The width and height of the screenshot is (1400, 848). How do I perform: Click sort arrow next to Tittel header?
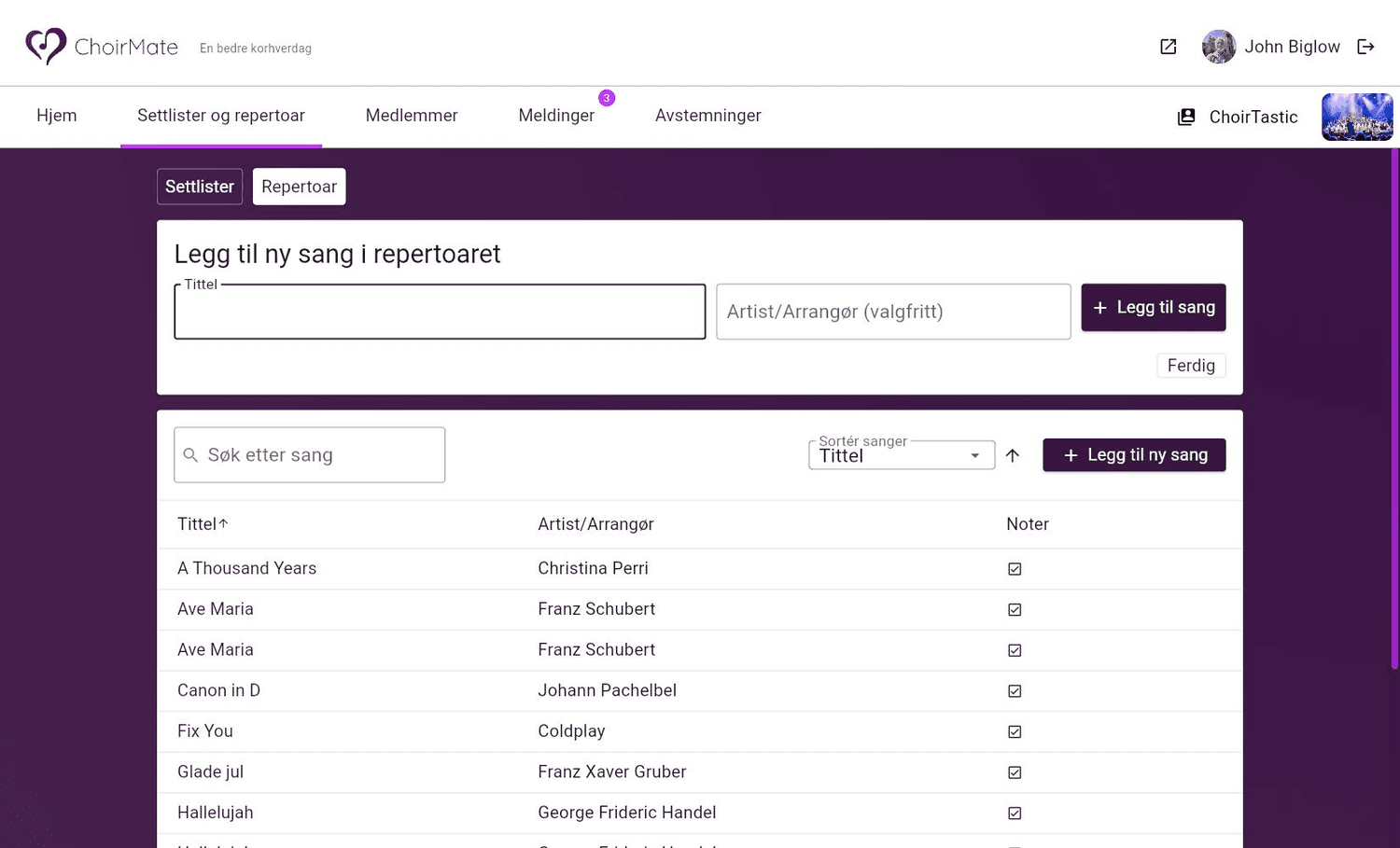(224, 523)
